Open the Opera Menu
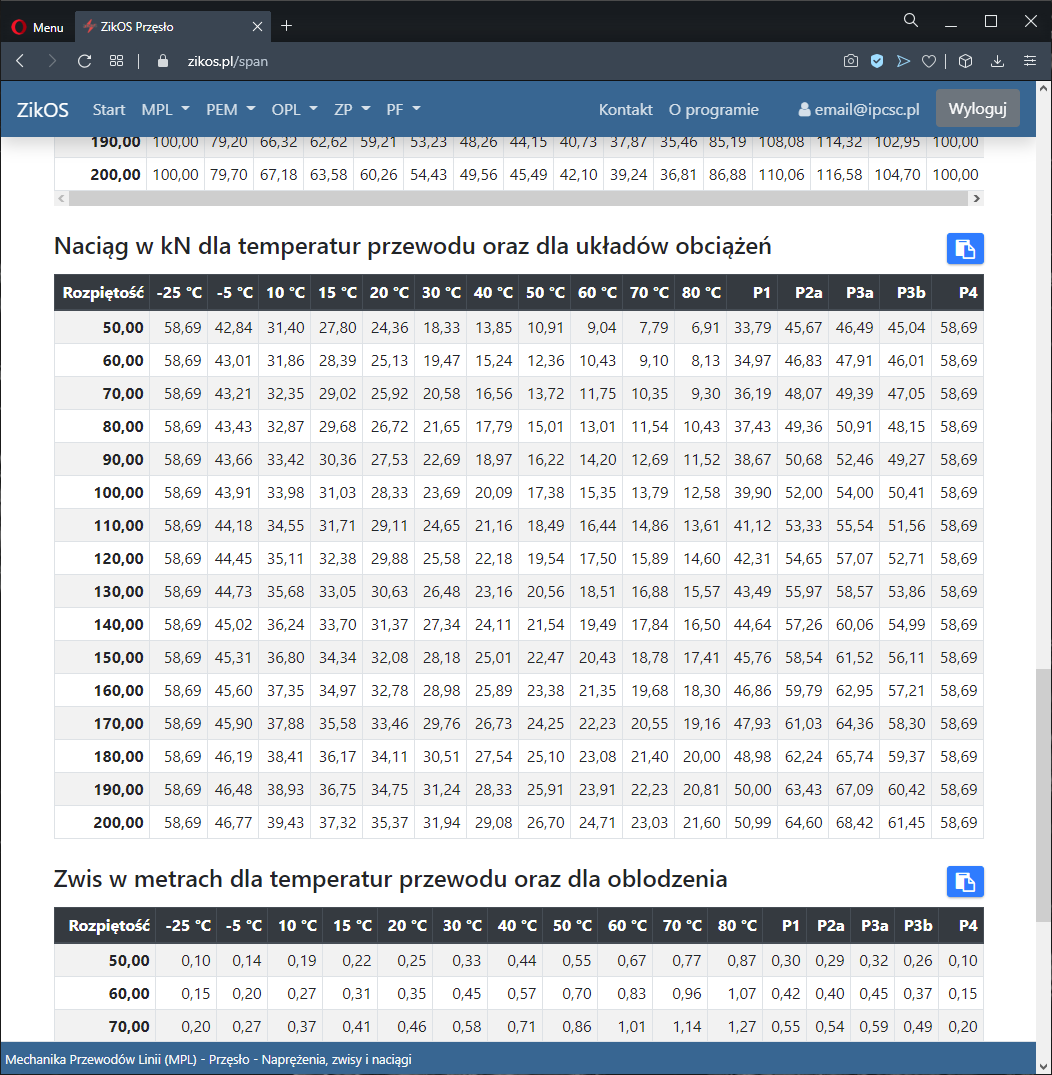The image size is (1052, 1075). (37, 27)
